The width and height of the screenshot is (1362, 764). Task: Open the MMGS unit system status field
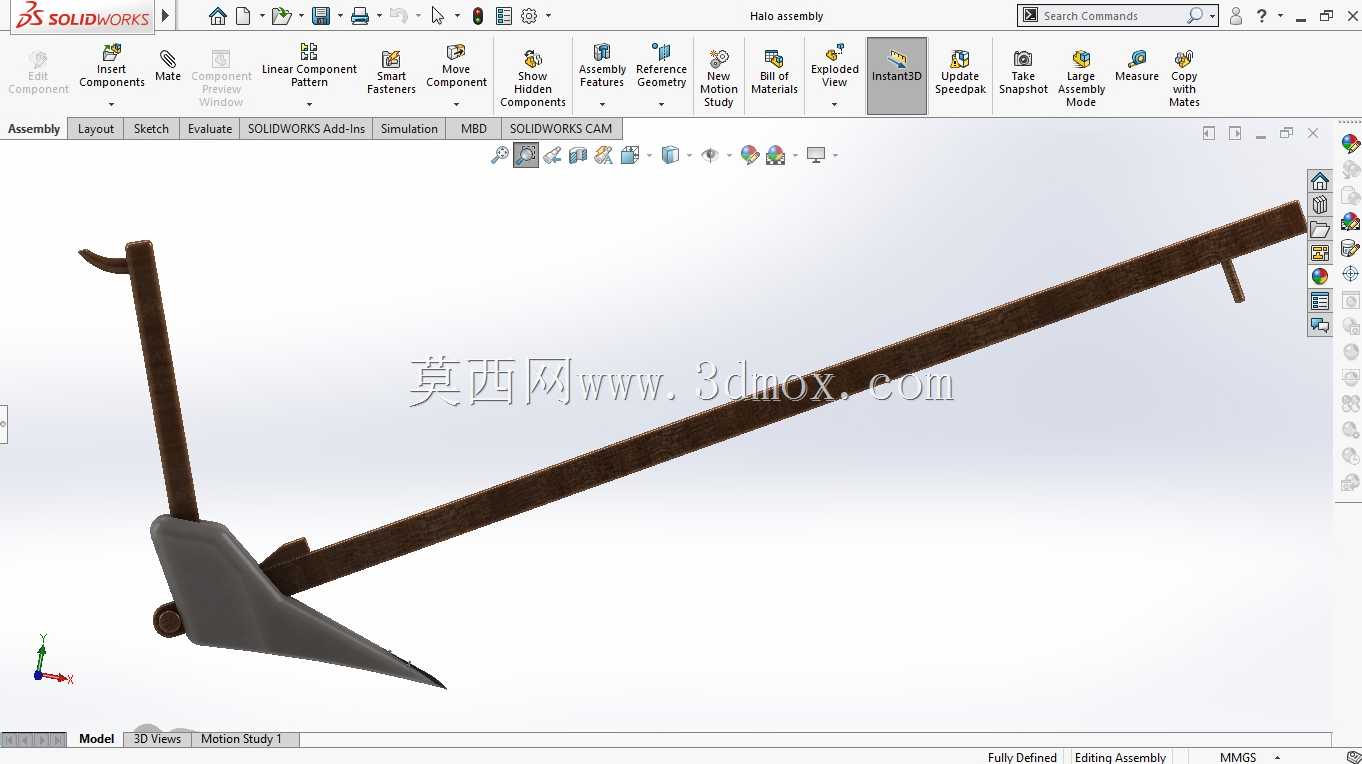pos(1238,757)
